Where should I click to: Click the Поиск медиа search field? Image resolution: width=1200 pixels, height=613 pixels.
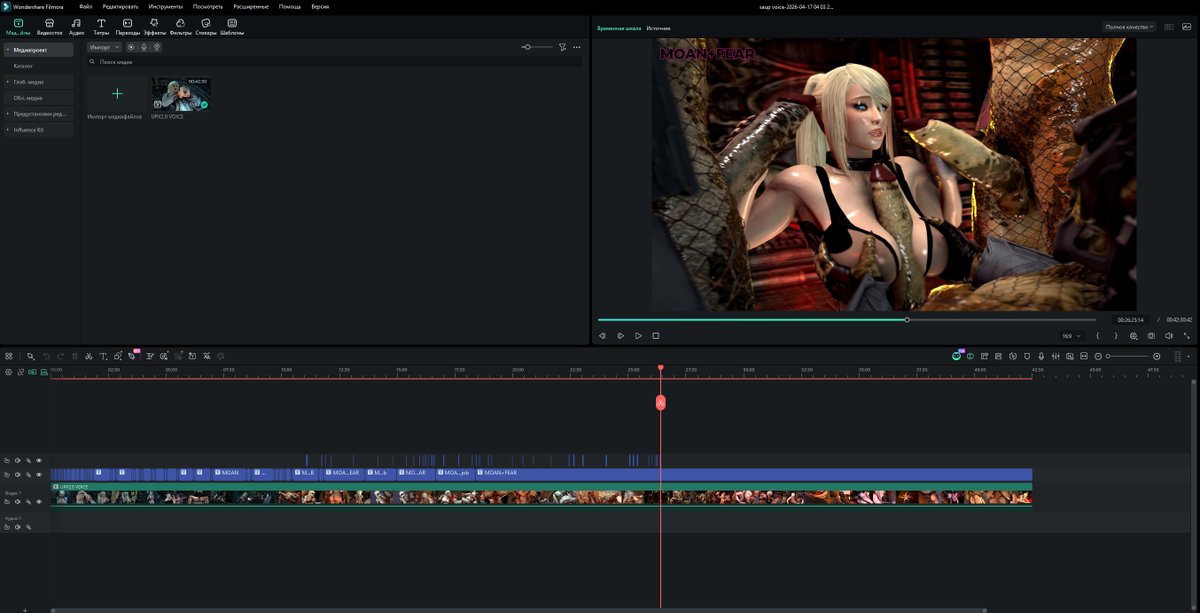[334, 62]
